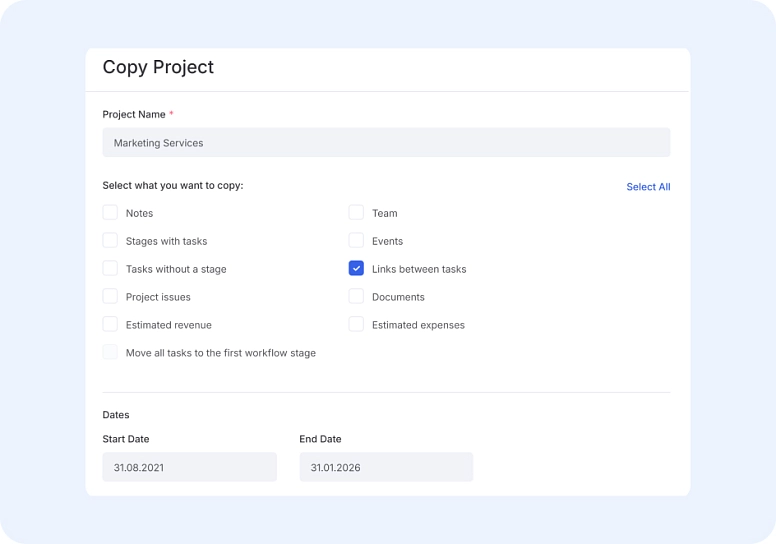Screen dimensions: 776x544
Task: Open the Start Date field showing 31.08.2021
Action: pos(189,467)
